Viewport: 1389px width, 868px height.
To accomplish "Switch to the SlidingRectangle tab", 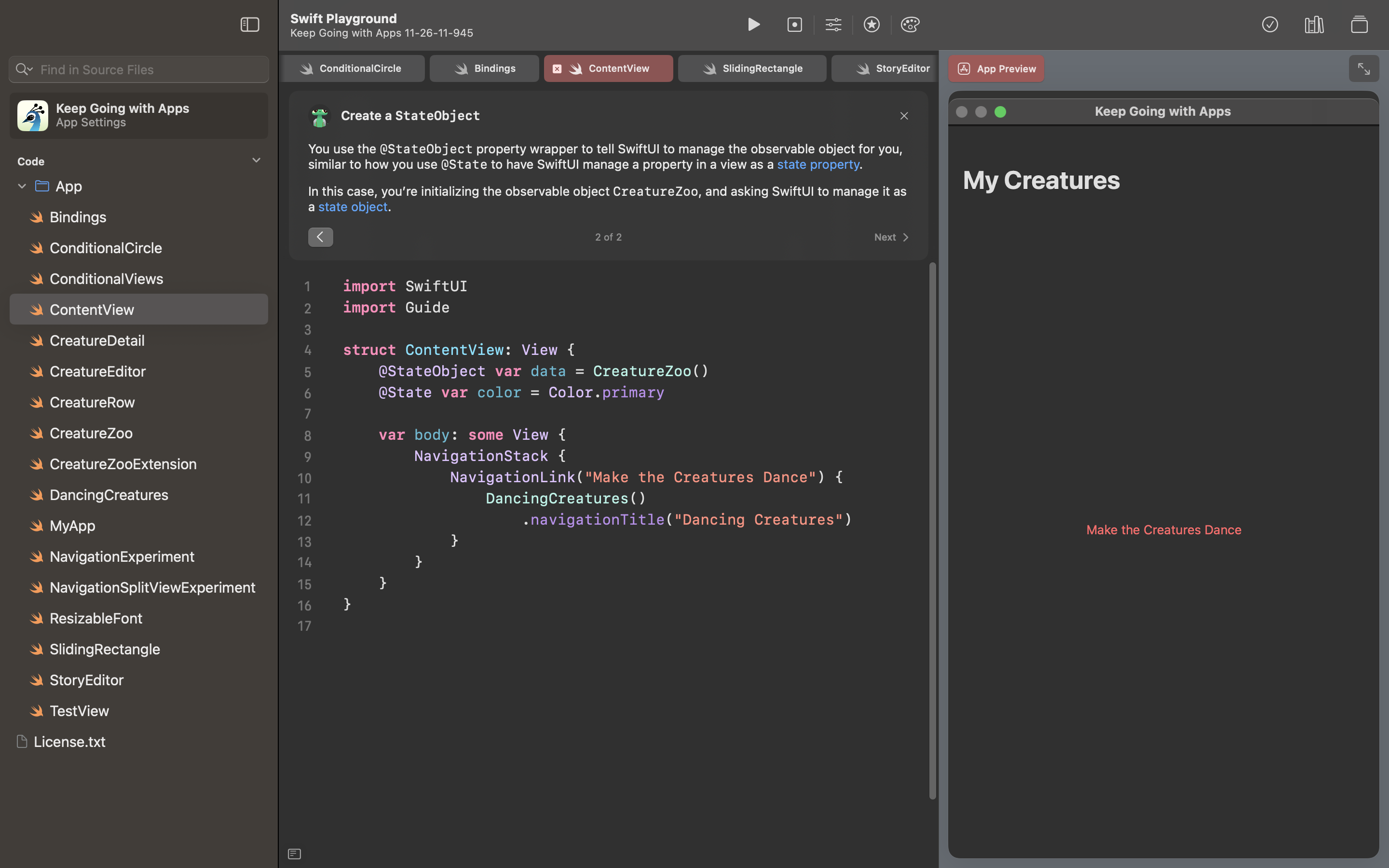I will coord(752,69).
